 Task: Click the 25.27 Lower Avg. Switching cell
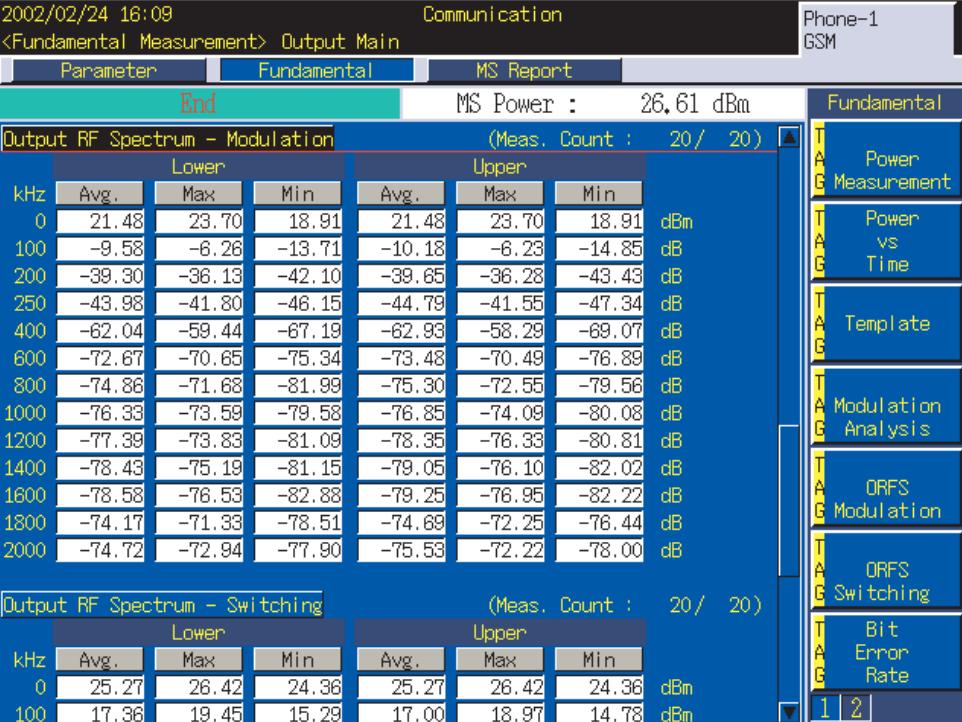pyautogui.click(x=100, y=687)
